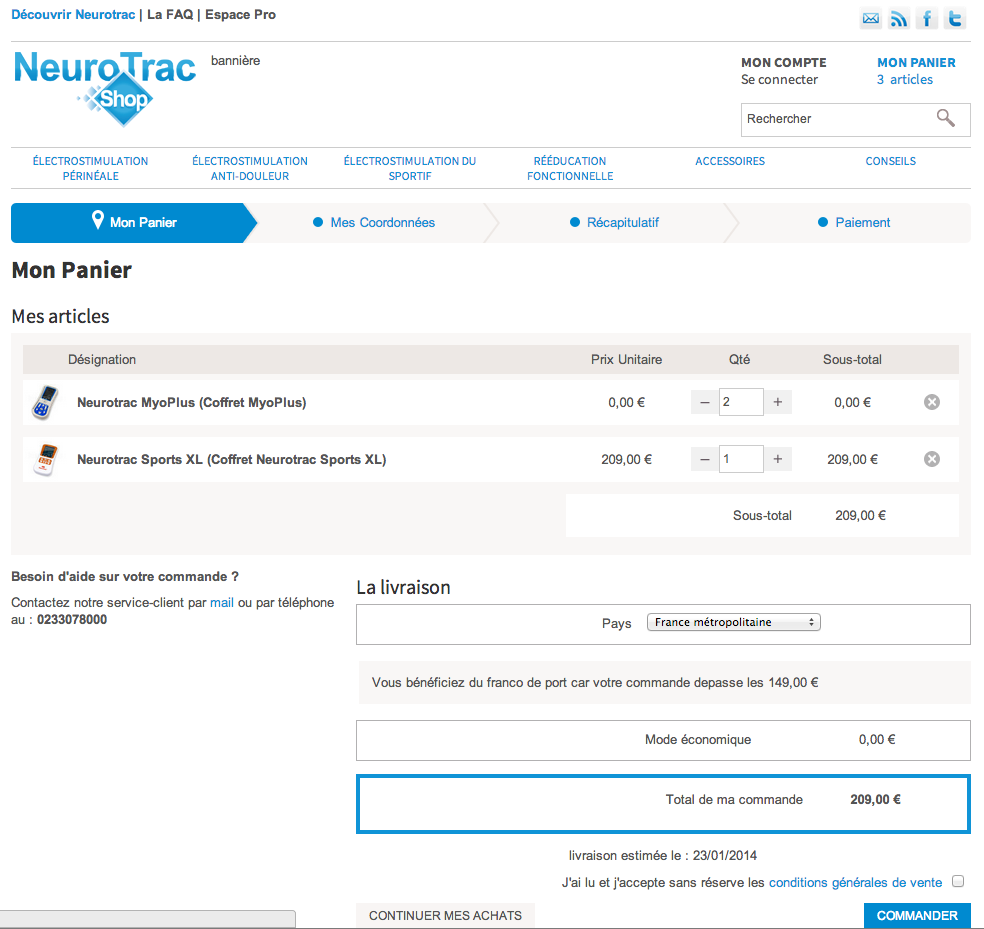Open Électrostimulation Anti-Douleur menu
The width and height of the screenshot is (984, 929).
[x=250, y=169]
